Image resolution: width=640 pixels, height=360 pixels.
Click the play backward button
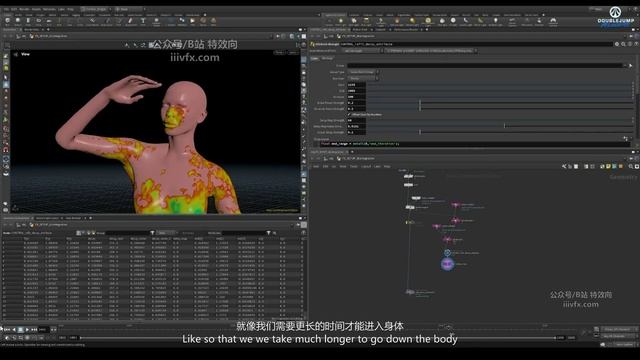(14, 329)
